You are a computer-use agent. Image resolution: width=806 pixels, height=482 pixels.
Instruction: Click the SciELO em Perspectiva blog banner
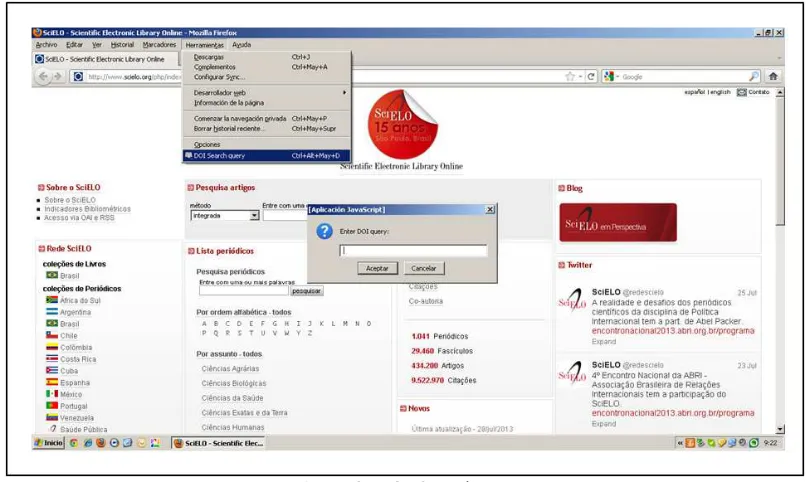coord(618,223)
